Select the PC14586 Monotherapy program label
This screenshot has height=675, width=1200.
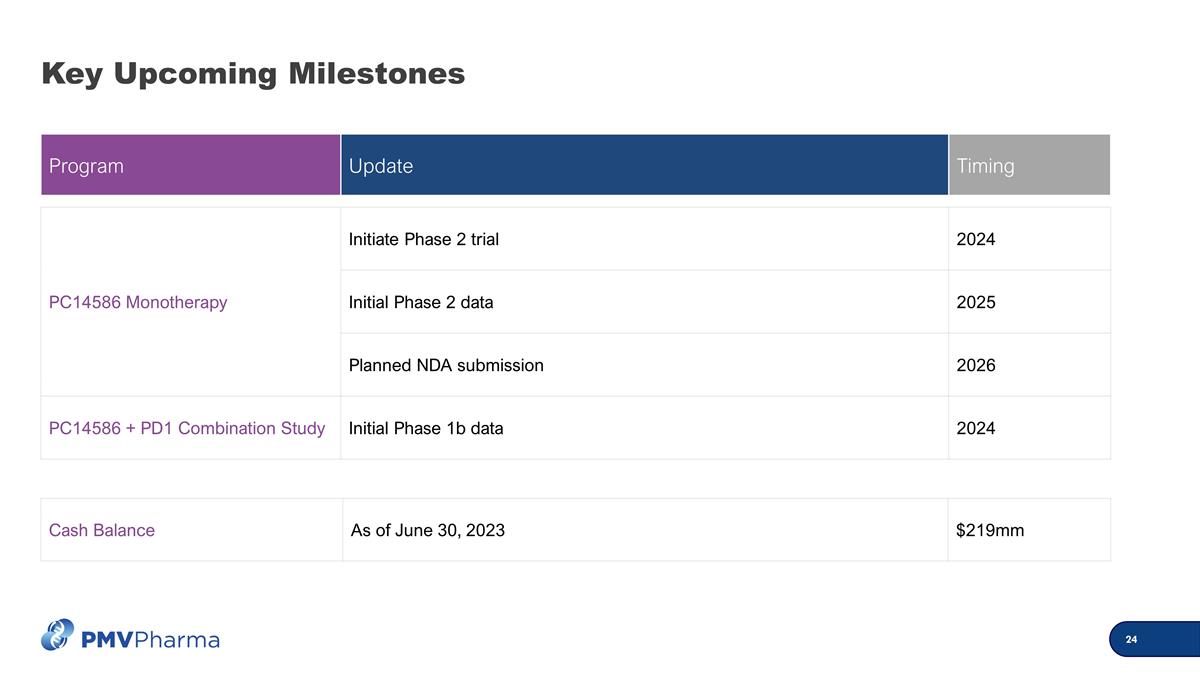(x=138, y=302)
